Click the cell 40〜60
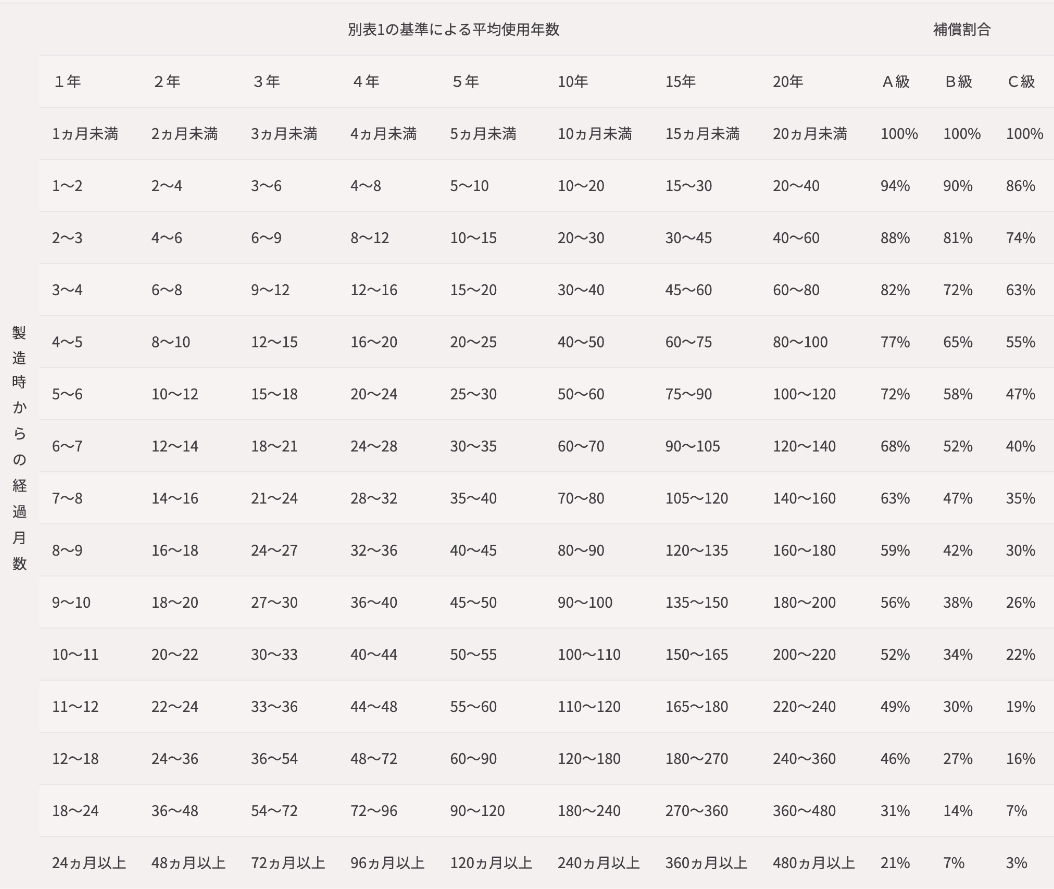The width and height of the screenshot is (1054, 889). [796, 238]
